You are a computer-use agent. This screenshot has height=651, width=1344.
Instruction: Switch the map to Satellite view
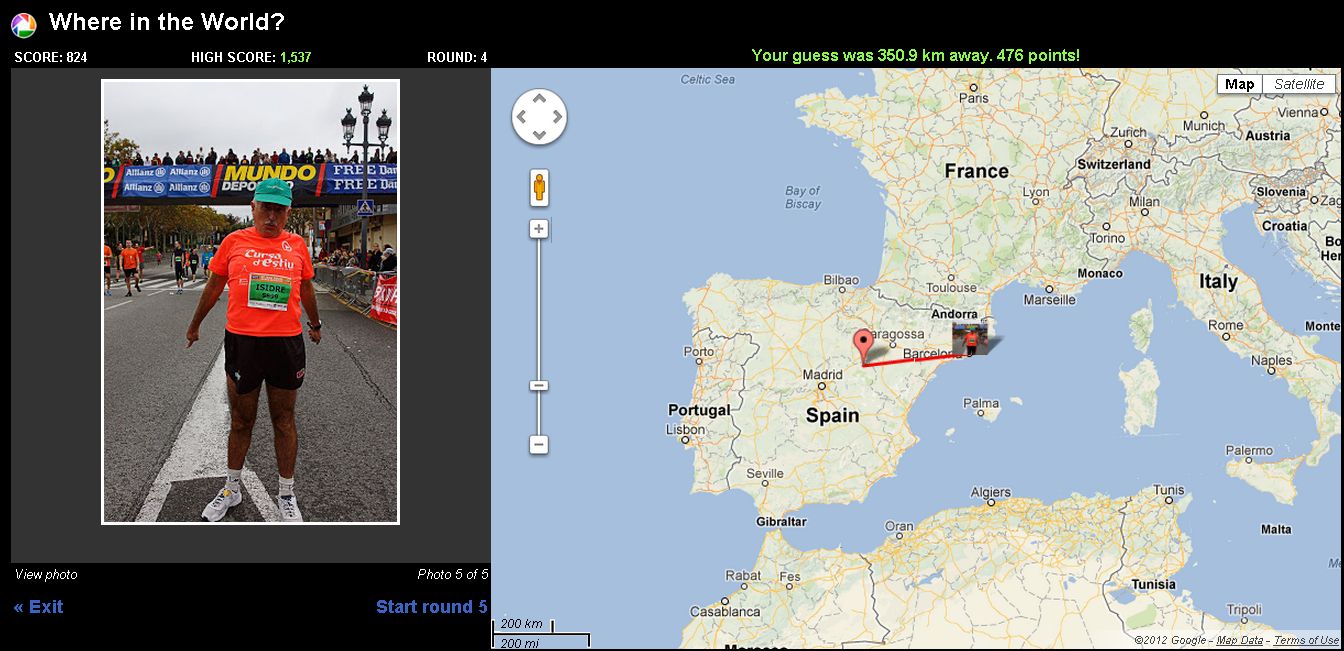[x=1298, y=84]
